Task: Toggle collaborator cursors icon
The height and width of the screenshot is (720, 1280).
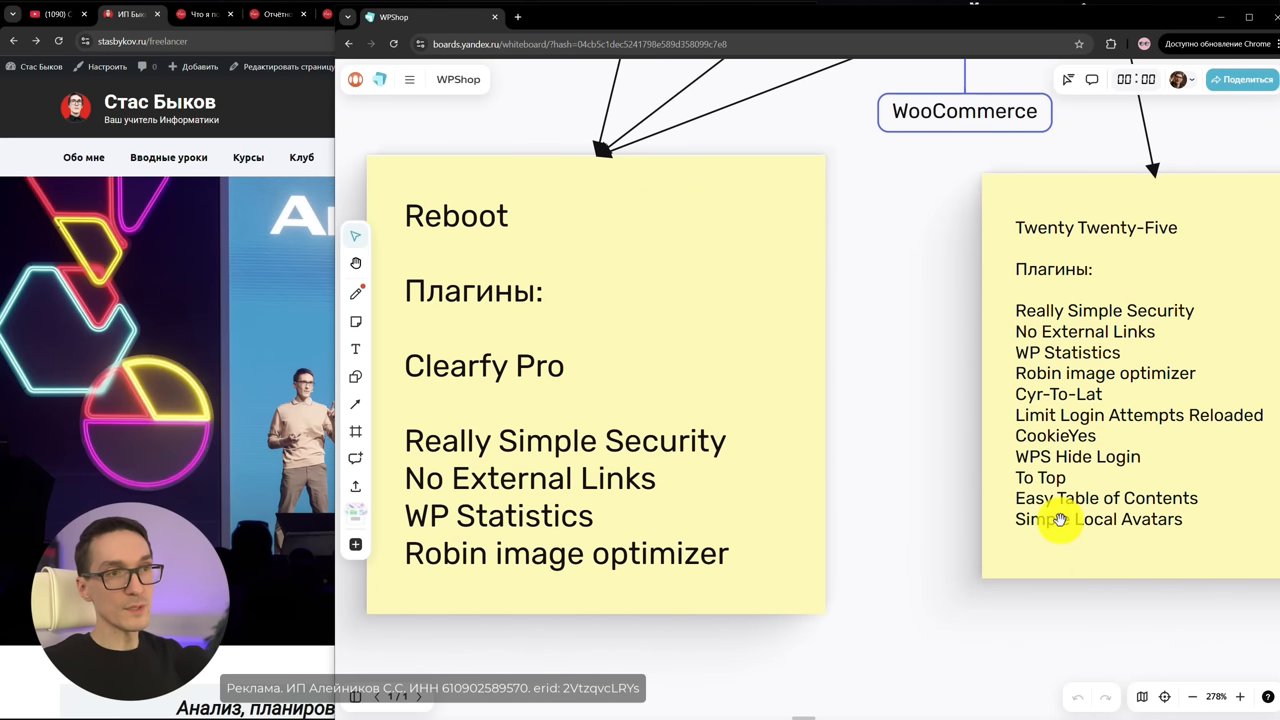Action: click(1068, 79)
